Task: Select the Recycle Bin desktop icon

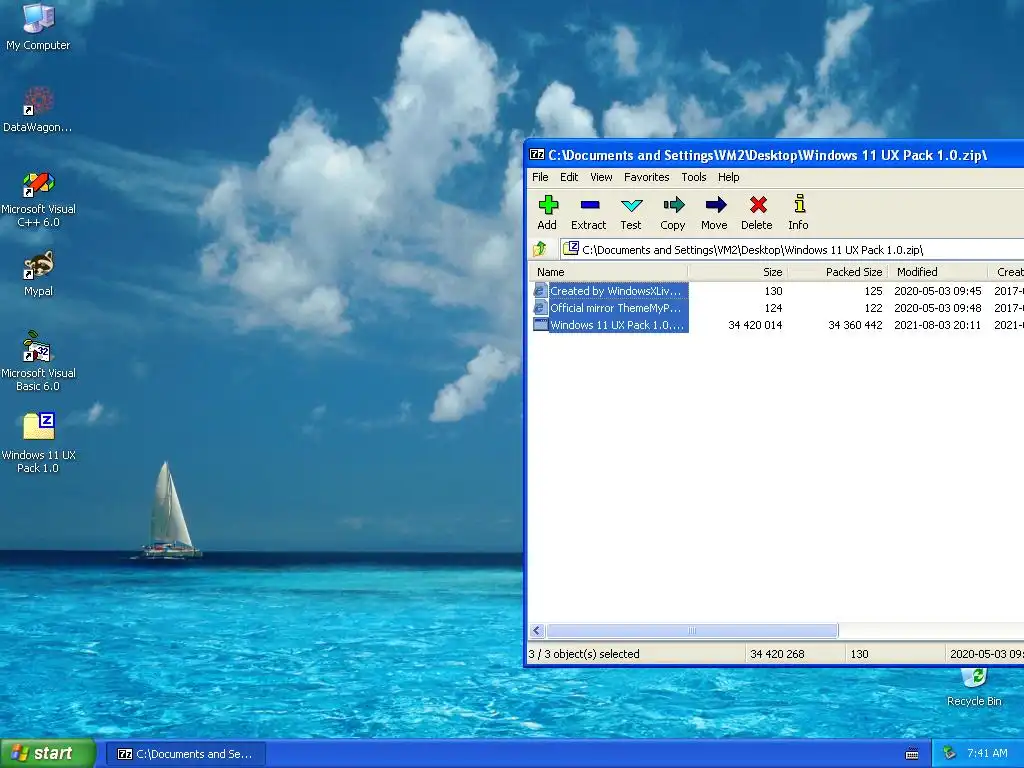Action: (974, 679)
